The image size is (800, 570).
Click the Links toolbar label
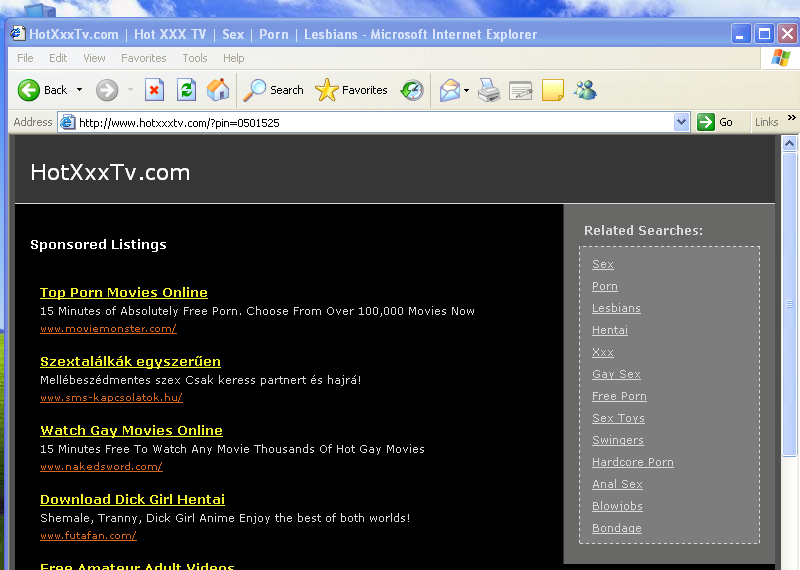click(766, 122)
